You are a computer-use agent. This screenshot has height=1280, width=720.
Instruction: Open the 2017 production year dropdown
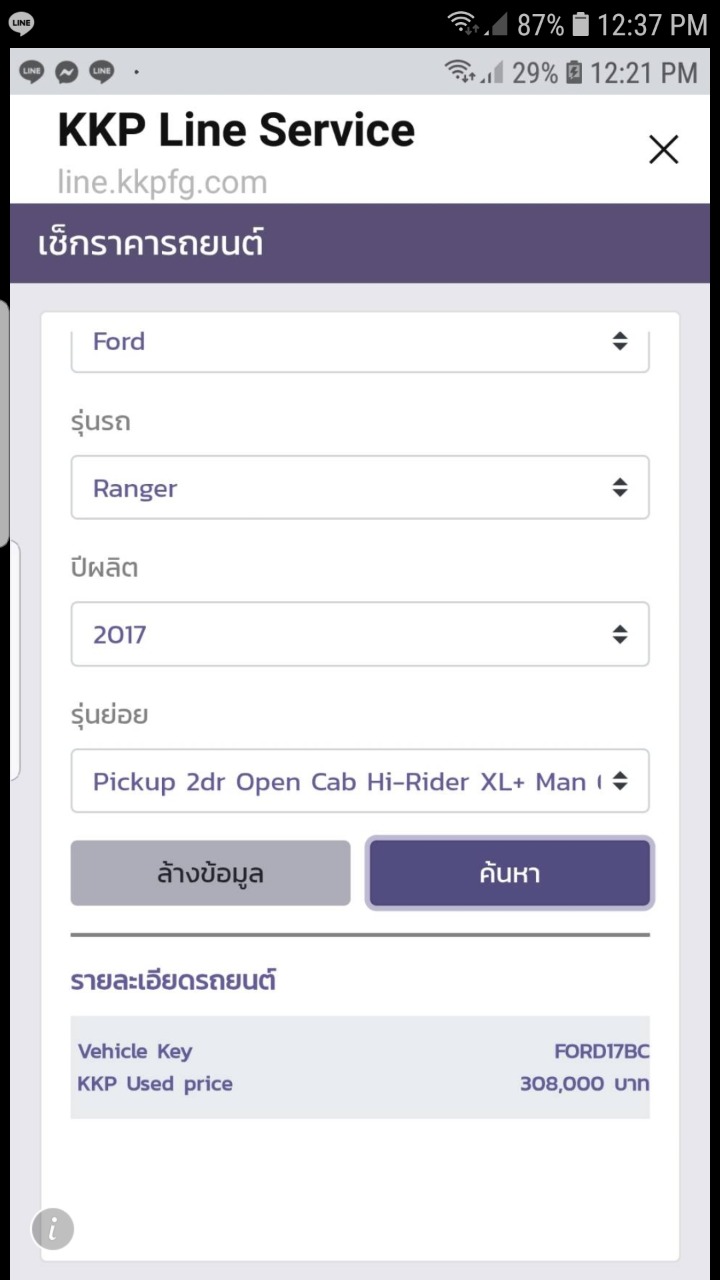click(x=360, y=634)
